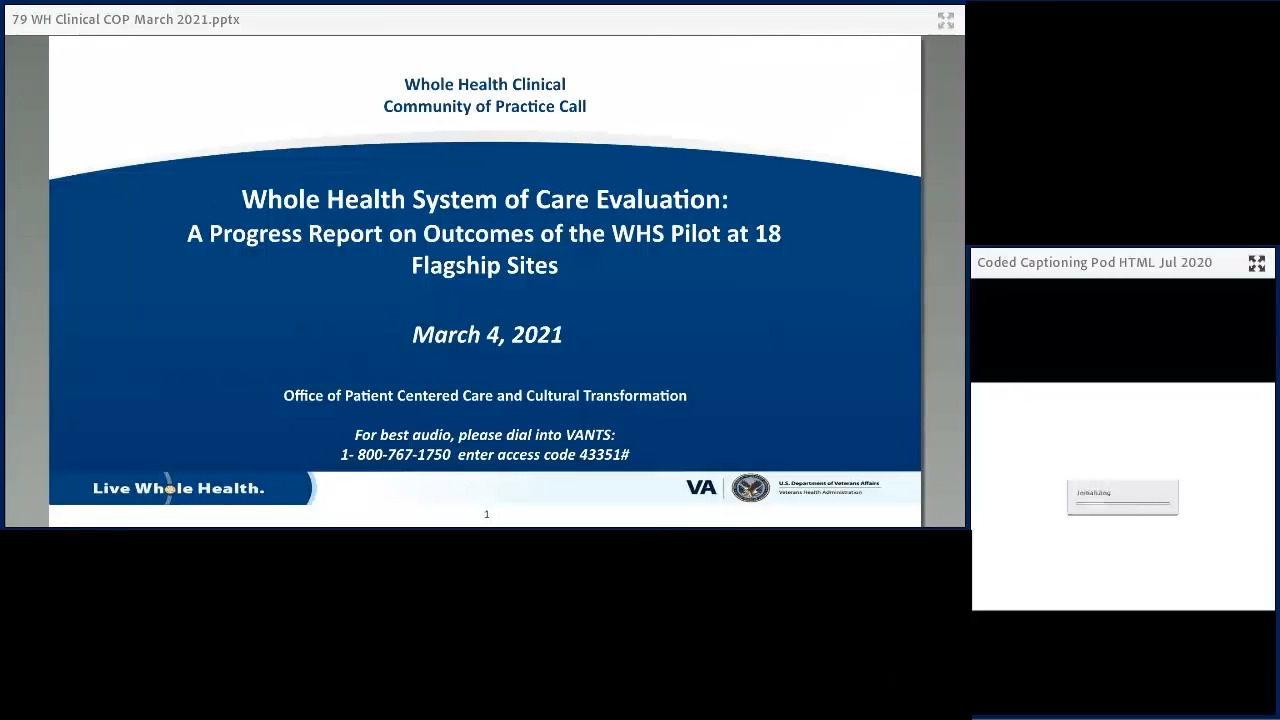
Task: Click the '79 WH Clinical COP March 2021.pptx' title
Action: pyautogui.click(x=126, y=19)
